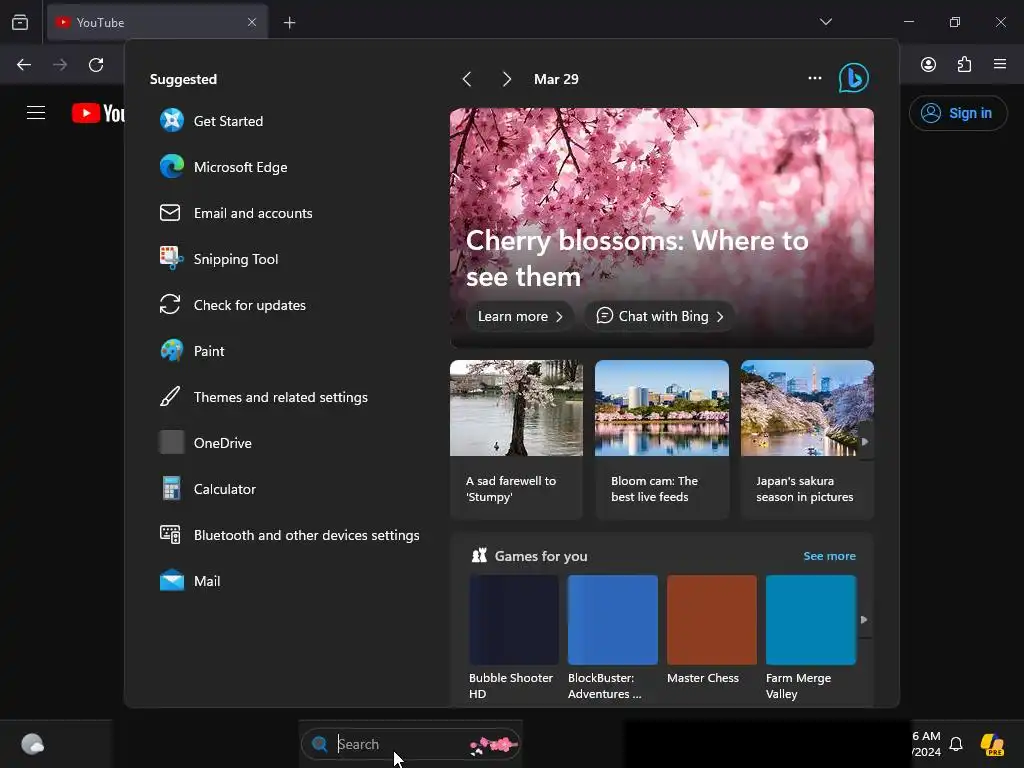1024x768 pixels.
Task: Open the Cherry blossoms headline article
Action: 637,259
